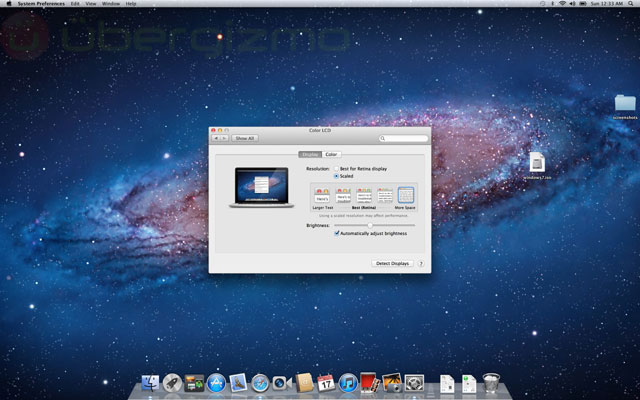Click the Show All button
Screen dimensions: 640x400
(245, 138)
